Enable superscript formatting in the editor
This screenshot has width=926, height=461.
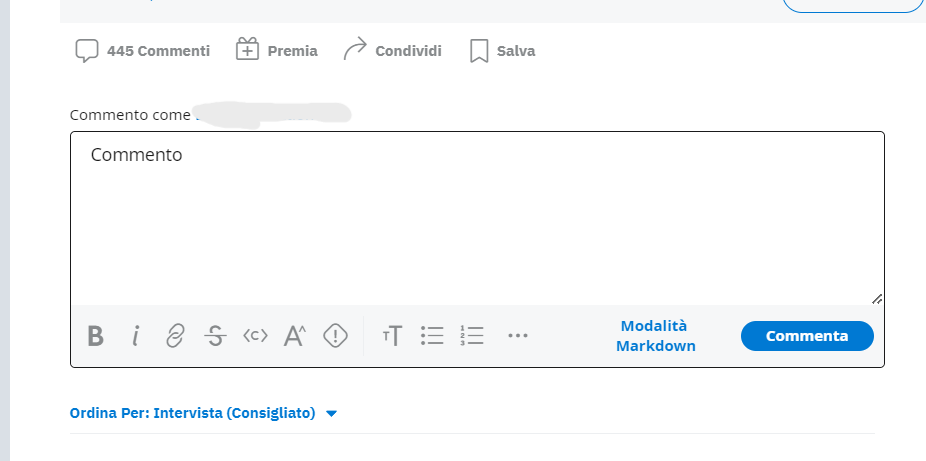294,336
